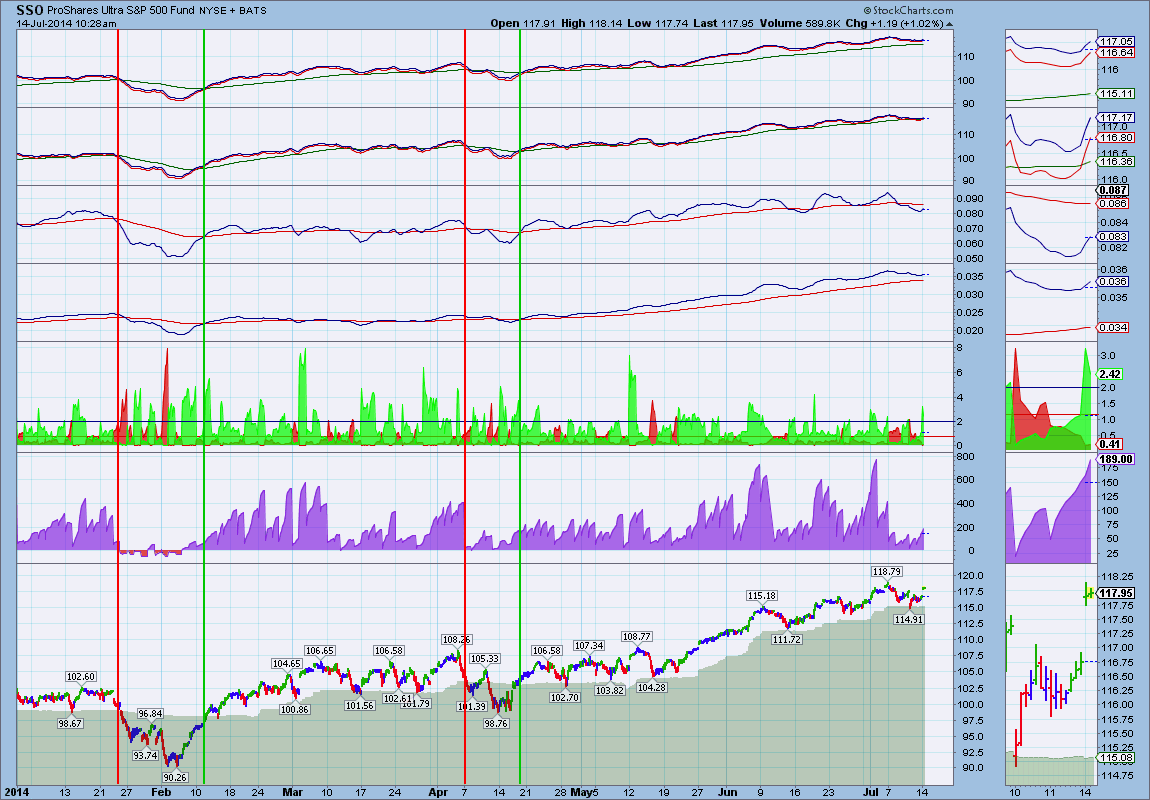Click the green 116.36 tag in the zoom panel

(x=1116, y=161)
